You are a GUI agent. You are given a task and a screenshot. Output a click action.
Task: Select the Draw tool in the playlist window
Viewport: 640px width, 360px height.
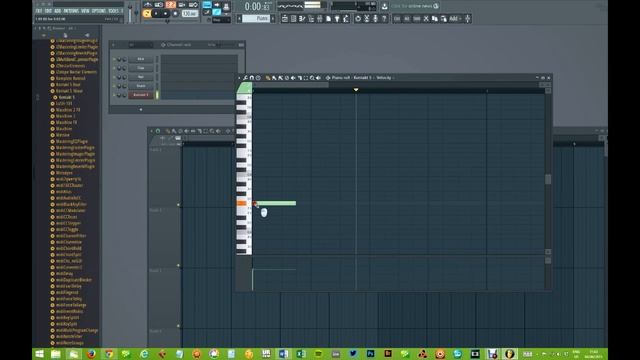(168, 131)
